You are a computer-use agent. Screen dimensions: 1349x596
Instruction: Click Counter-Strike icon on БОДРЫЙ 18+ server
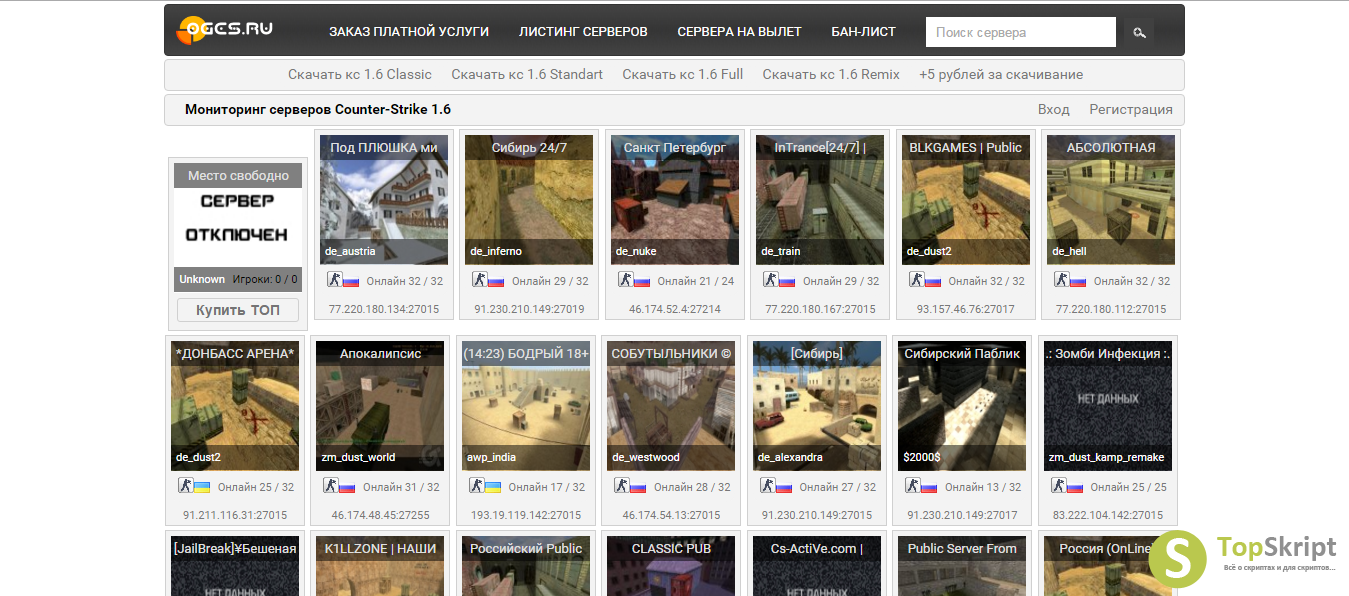(x=477, y=486)
